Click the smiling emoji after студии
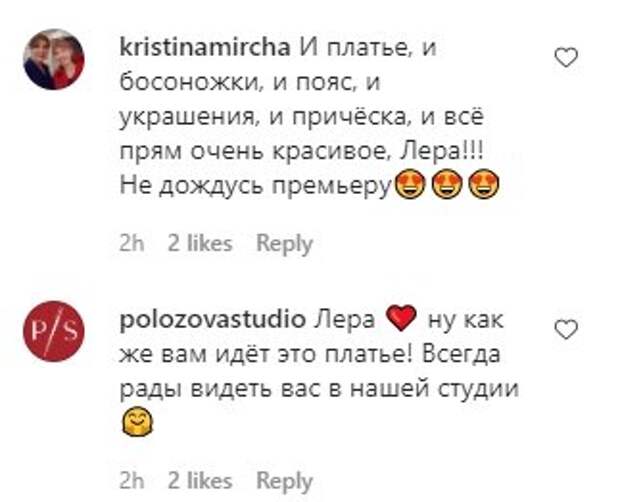The image size is (620, 502). point(137,421)
